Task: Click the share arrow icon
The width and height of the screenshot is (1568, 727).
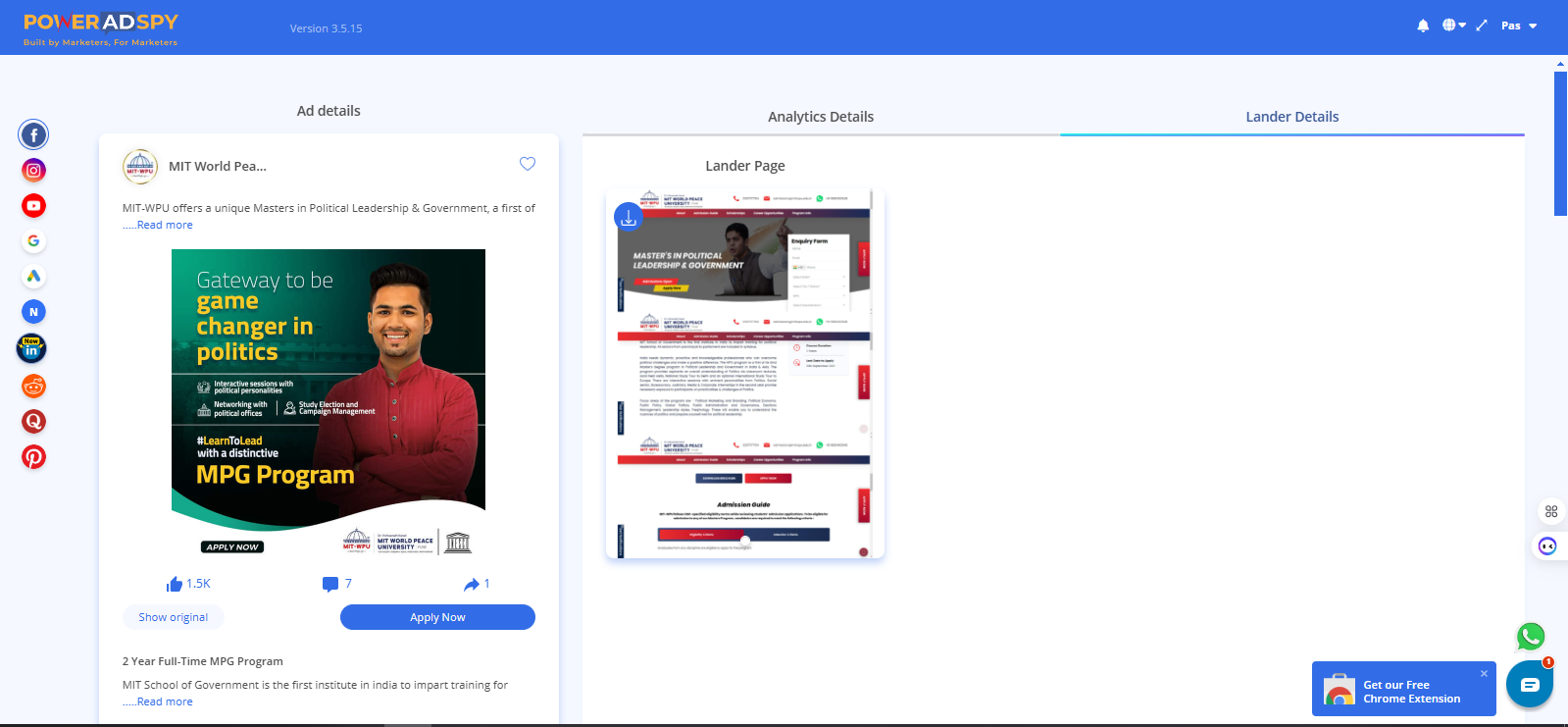Action: tap(472, 584)
